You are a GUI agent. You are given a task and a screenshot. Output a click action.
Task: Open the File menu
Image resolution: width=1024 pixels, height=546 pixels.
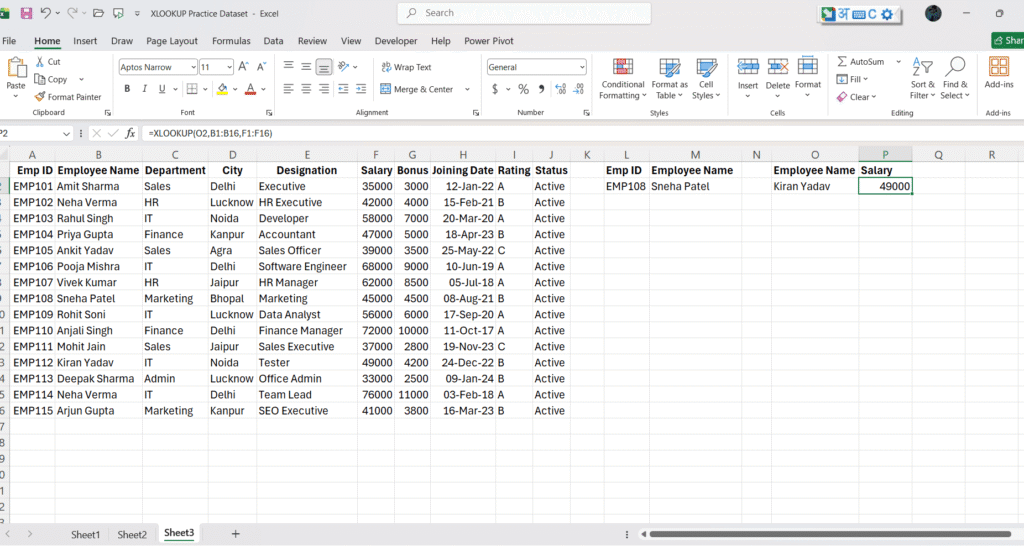(x=9, y=40)
